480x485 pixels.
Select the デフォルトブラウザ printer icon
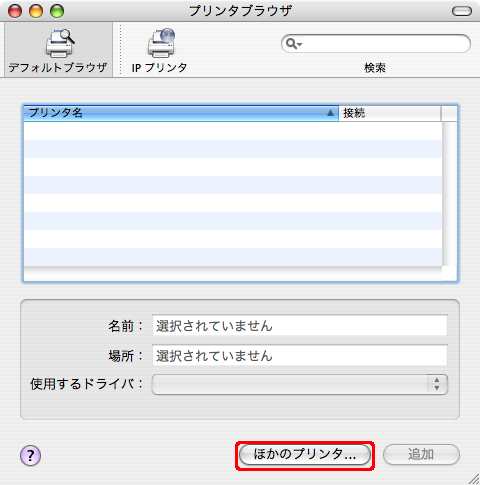(x=59, y=43)
